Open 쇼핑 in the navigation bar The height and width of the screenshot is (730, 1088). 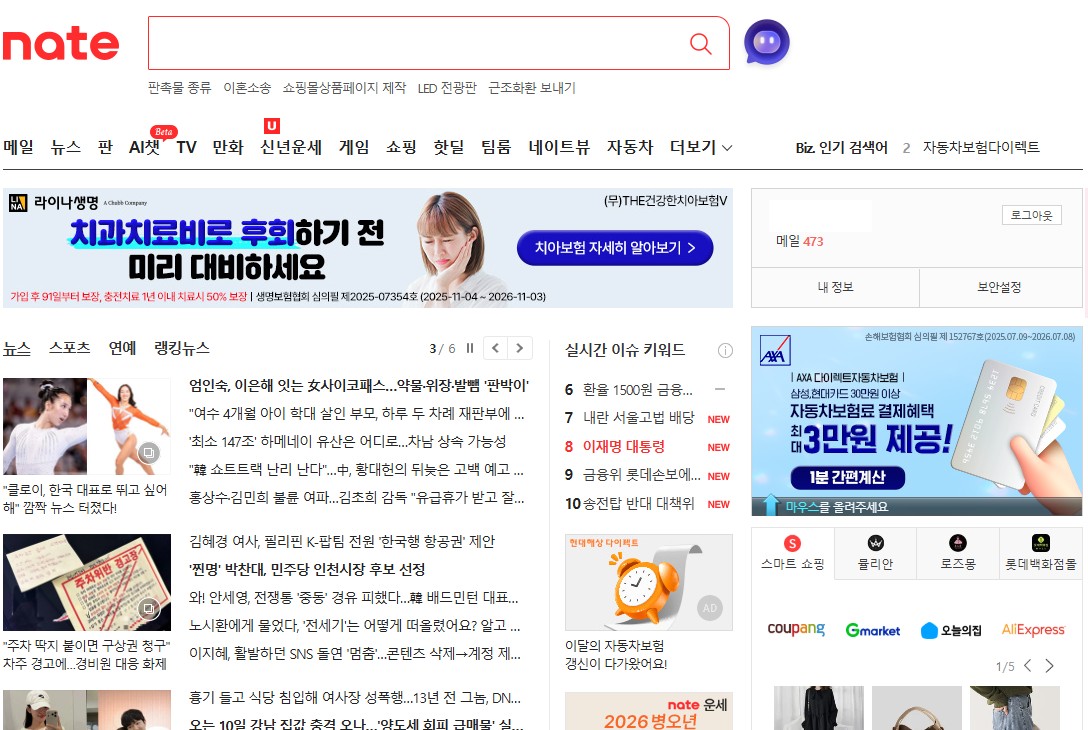[401, 147]
